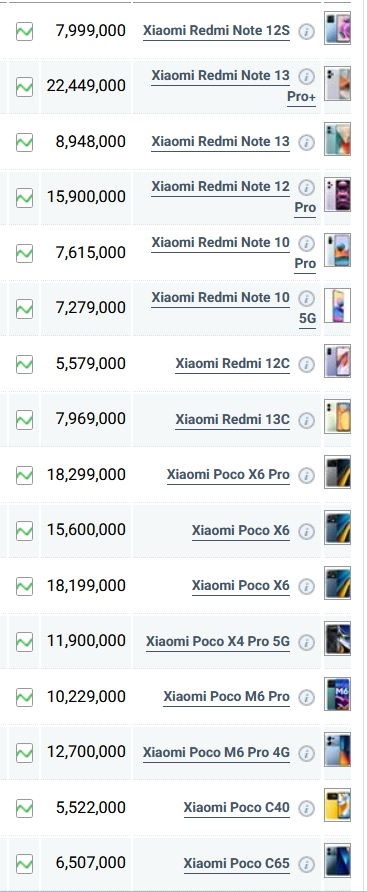
Task: Click info icon for Xiaomi Poco C40
Action: 307,808
